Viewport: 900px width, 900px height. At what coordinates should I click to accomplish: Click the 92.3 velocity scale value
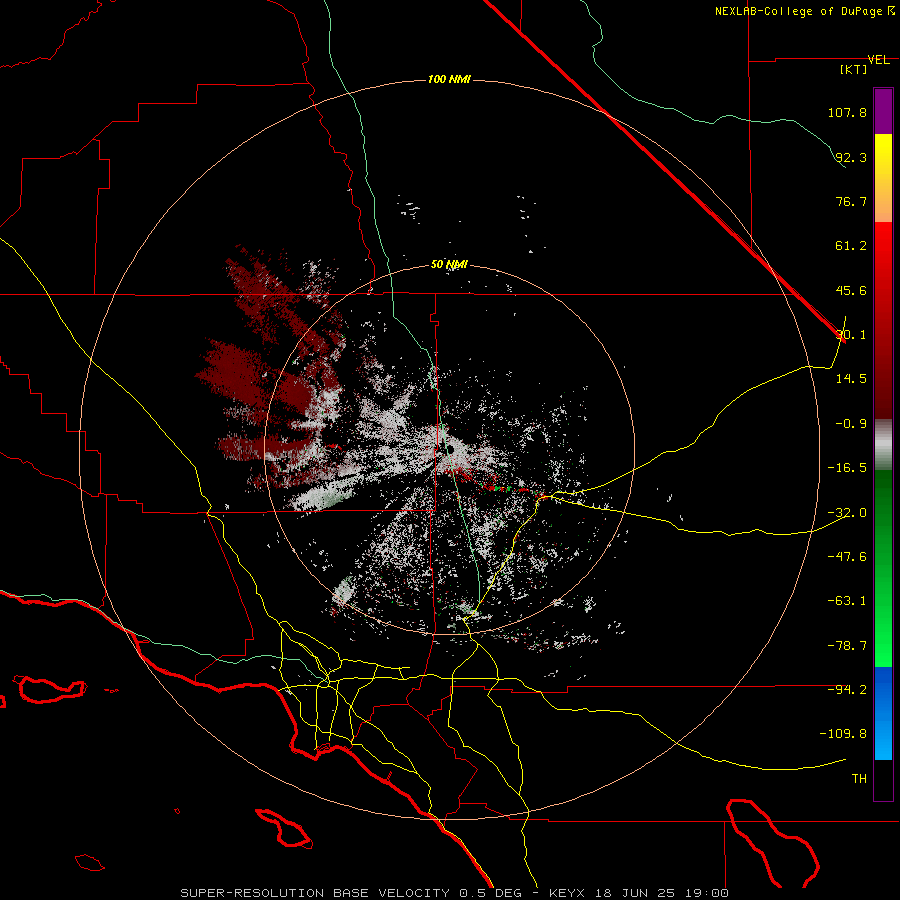[x=851, y=157]
